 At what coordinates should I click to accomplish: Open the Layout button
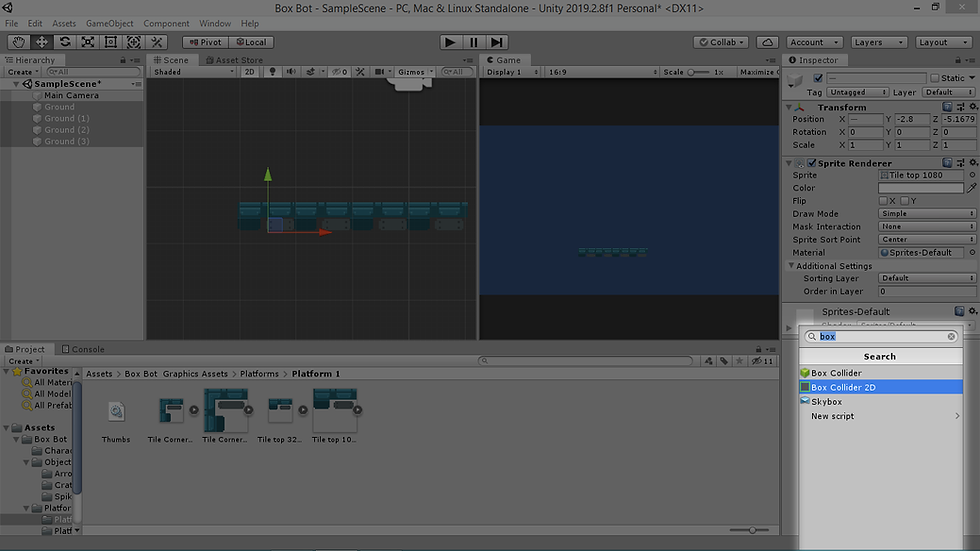pos(943,42)
